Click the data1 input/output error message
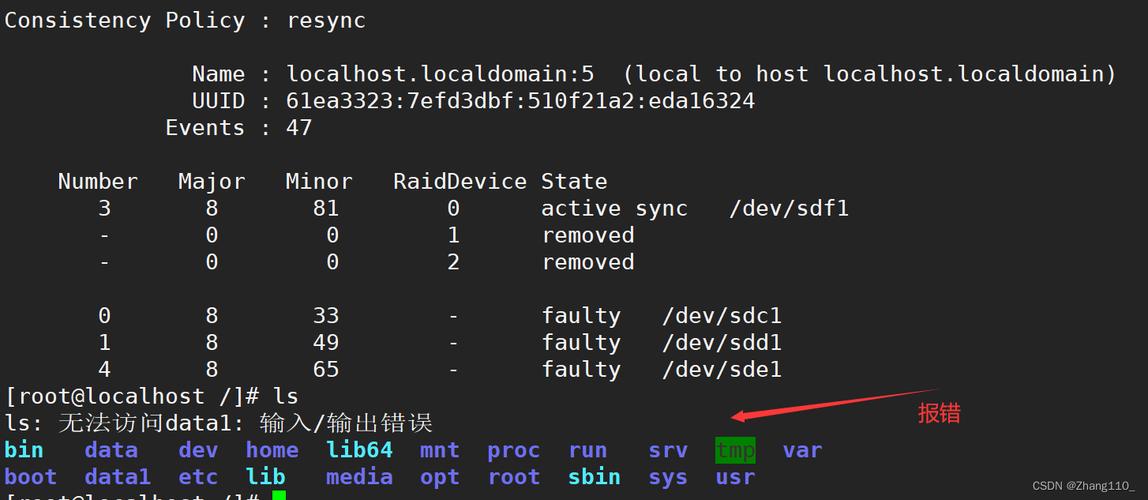The height and width of the screenshot is (500, 1148). pyautogui.click(x=219, y=423)
